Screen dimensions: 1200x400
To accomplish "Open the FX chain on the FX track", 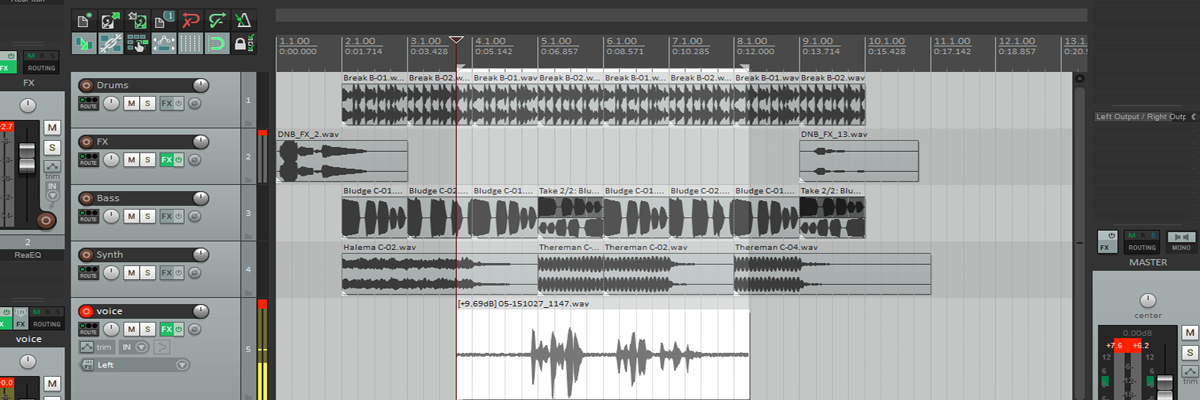I will pyautogui.click(x=166, y=160).
